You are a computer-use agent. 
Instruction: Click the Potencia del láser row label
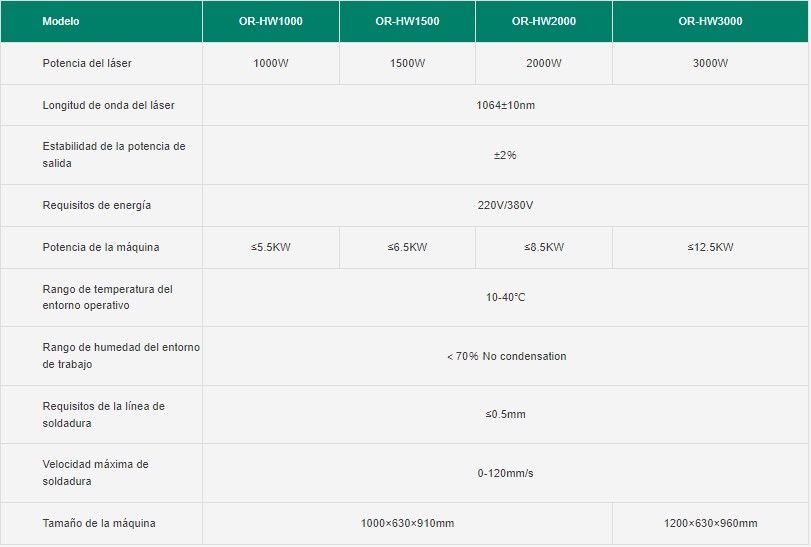87,63
